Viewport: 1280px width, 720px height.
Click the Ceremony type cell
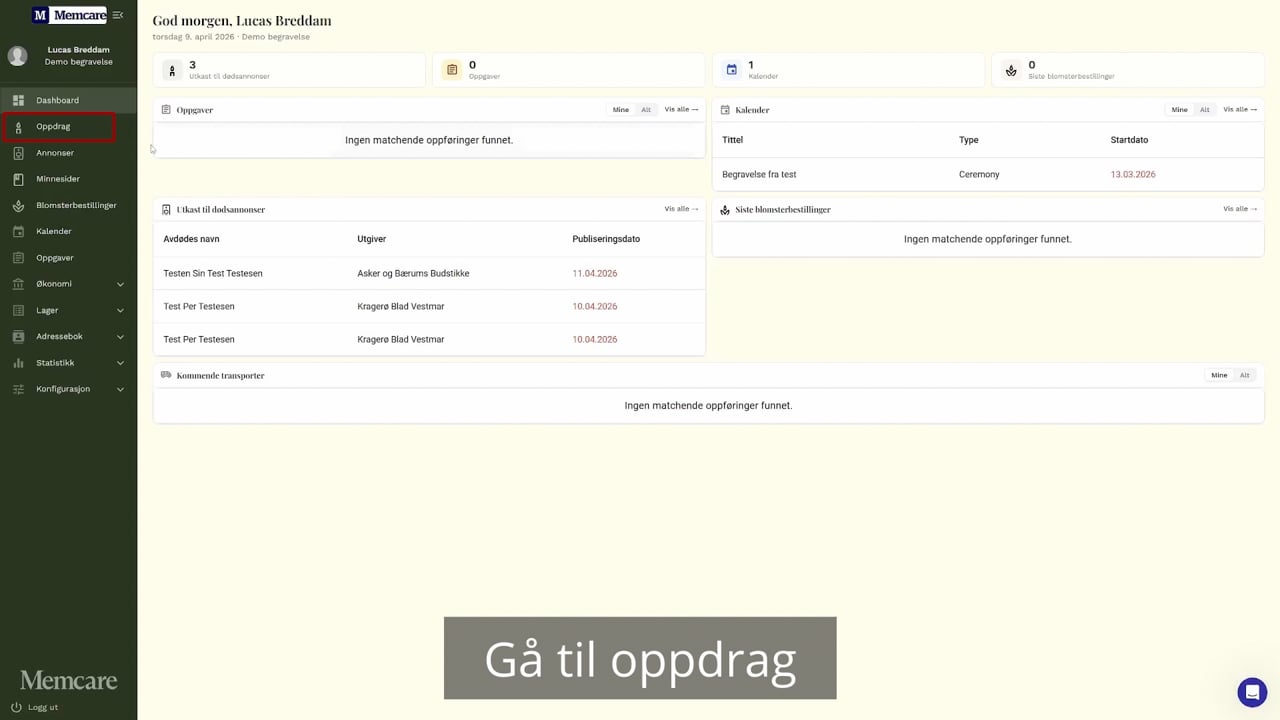(979, 174)
